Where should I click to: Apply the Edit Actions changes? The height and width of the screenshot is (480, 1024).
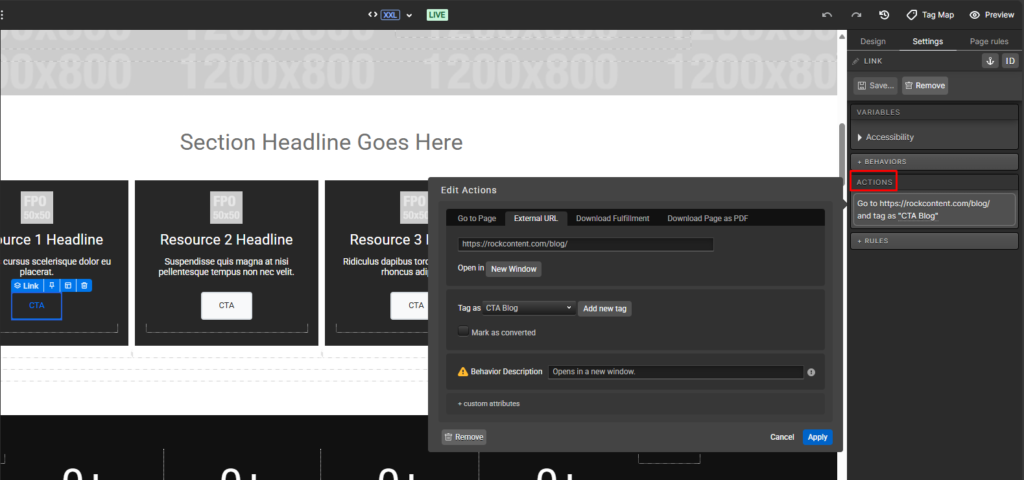pos(818,437)
